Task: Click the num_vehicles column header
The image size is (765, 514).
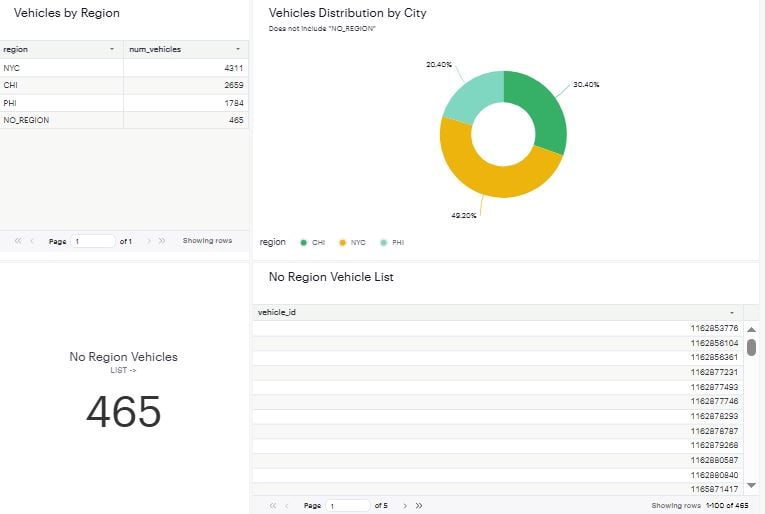Action: coord(186,49)
